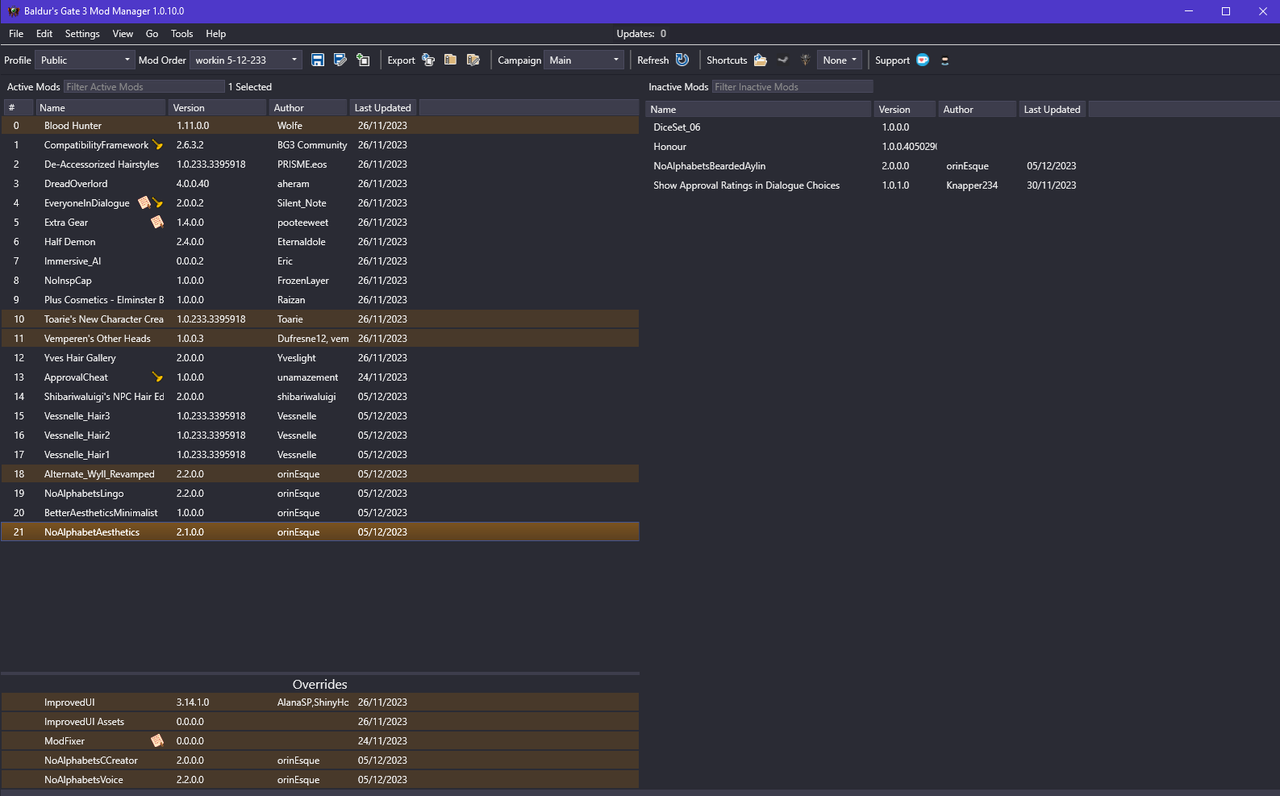Click the Filter Active Mods field
1280x796 pixels.
click(x=144, y=87)
